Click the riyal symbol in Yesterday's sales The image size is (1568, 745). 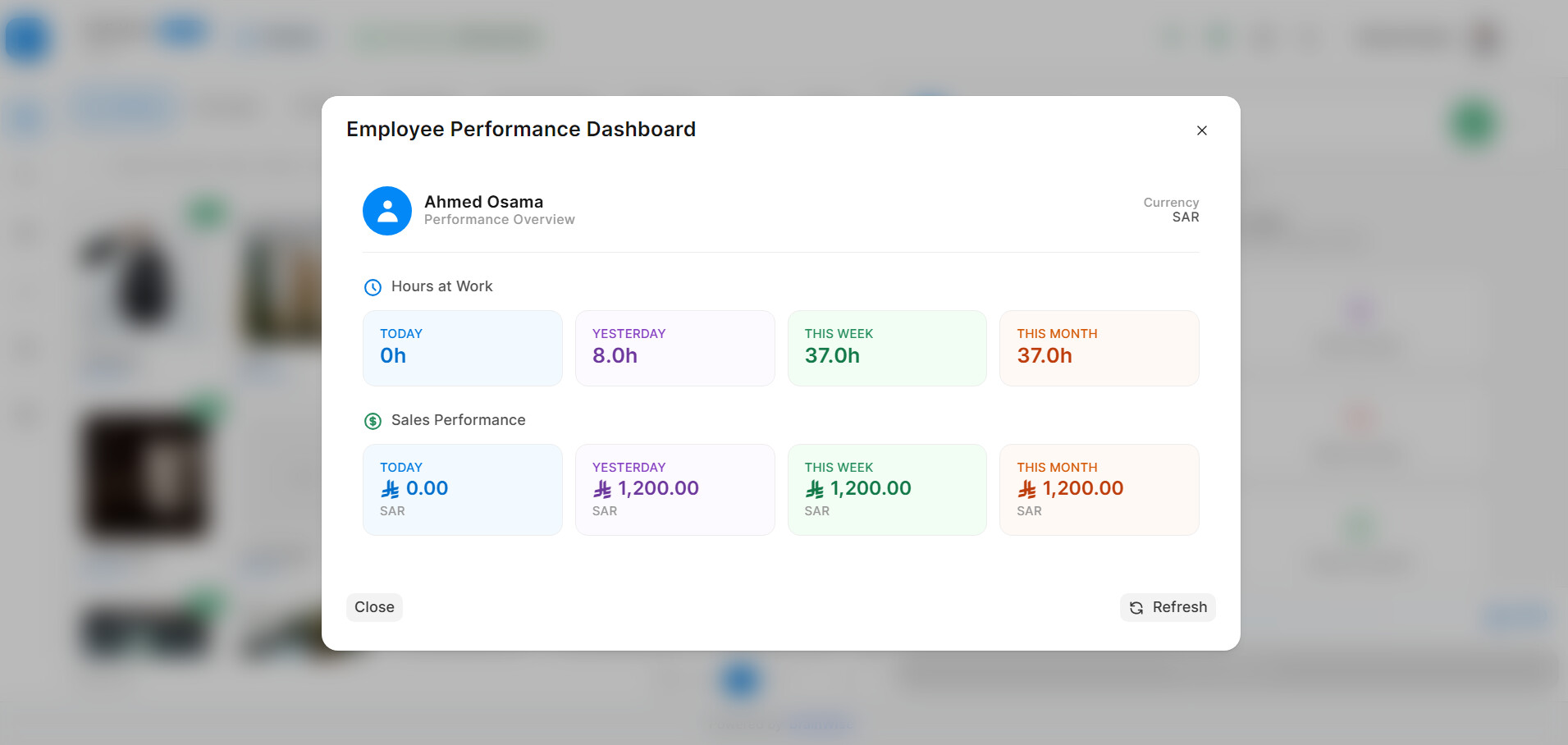click(x=602, y=489)
